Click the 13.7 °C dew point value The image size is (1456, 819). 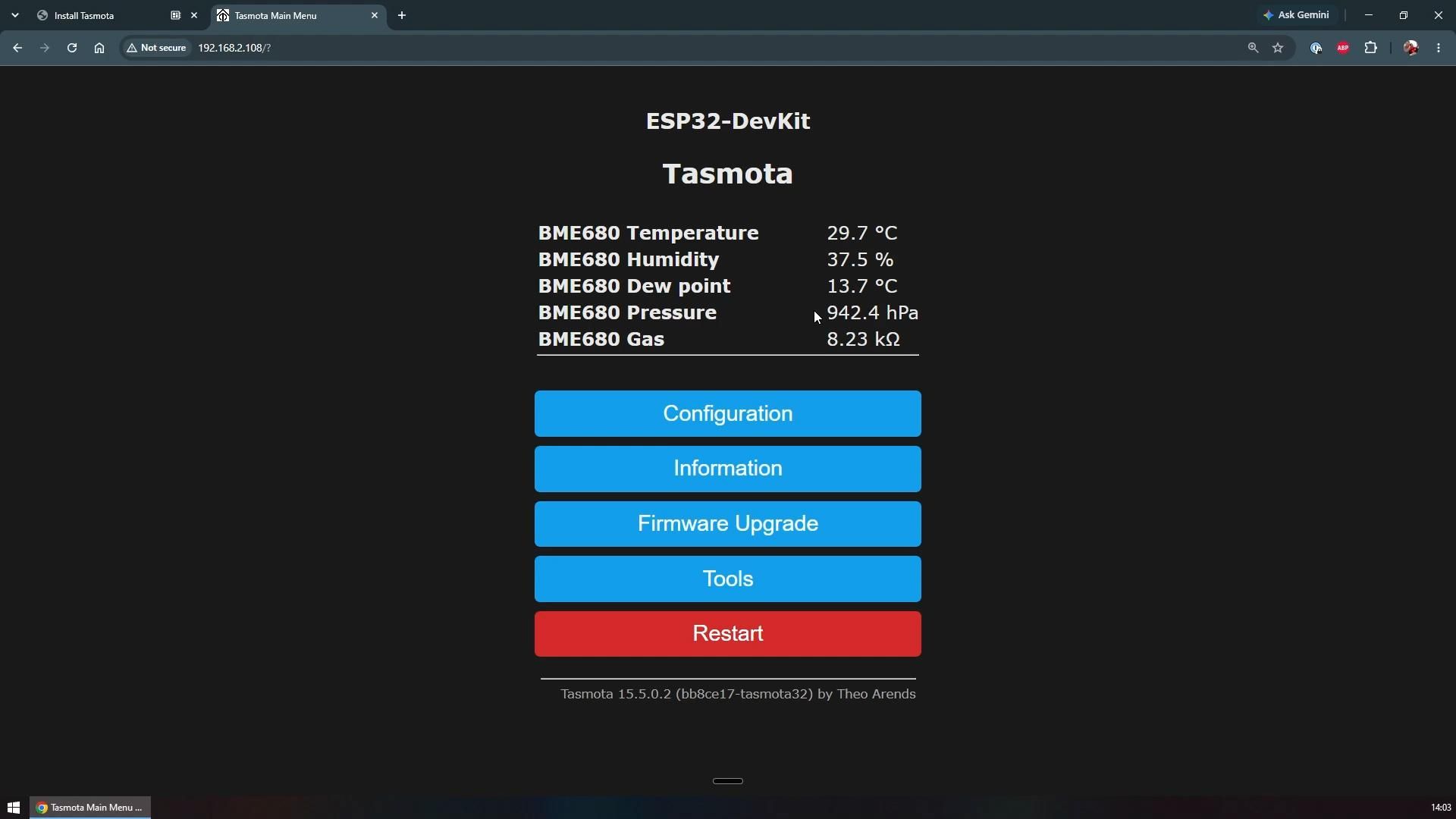[x=862, y=287]
